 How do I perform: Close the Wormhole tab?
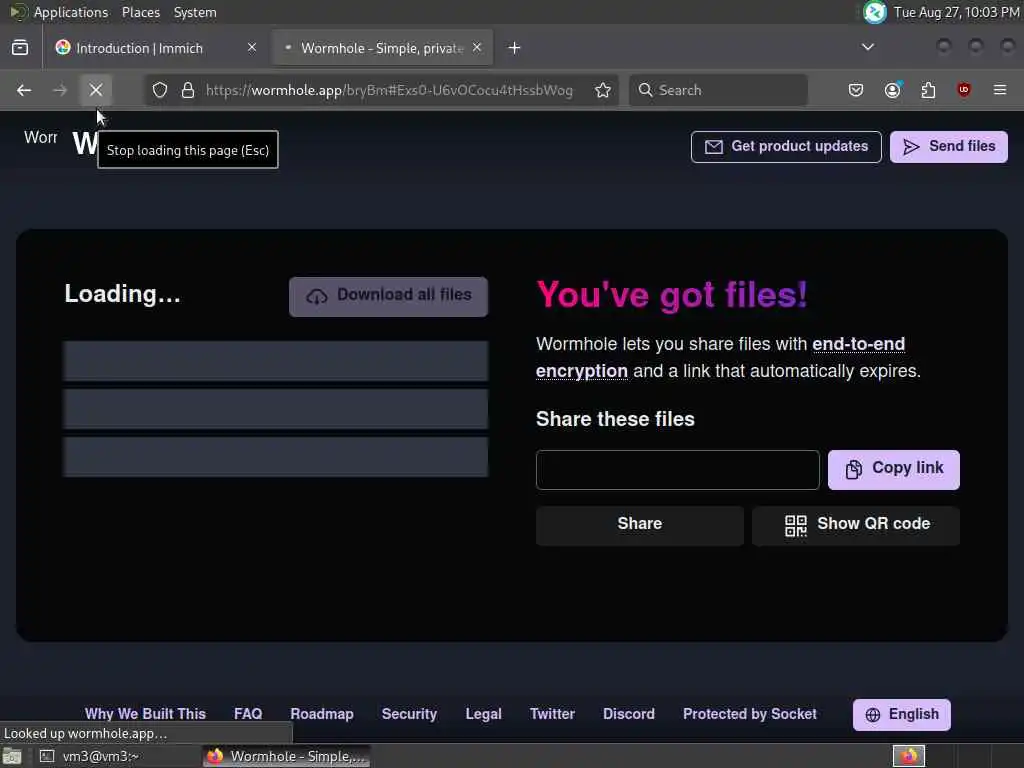coord(477,48)
